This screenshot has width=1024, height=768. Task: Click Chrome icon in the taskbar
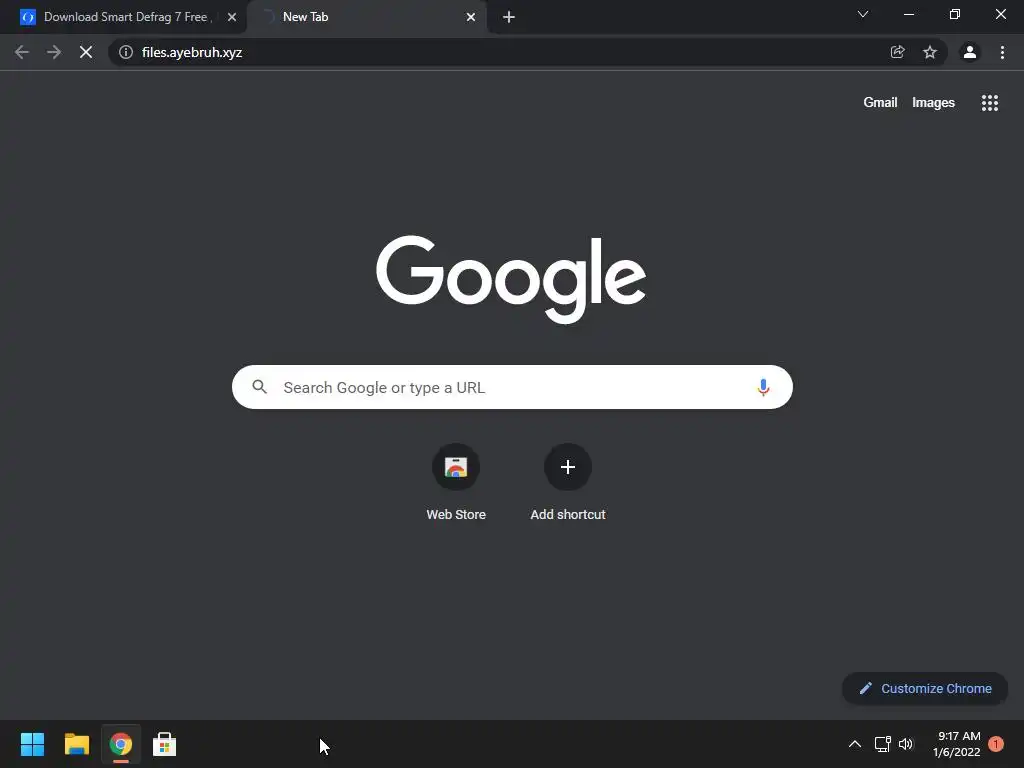[x=121, y=744]
